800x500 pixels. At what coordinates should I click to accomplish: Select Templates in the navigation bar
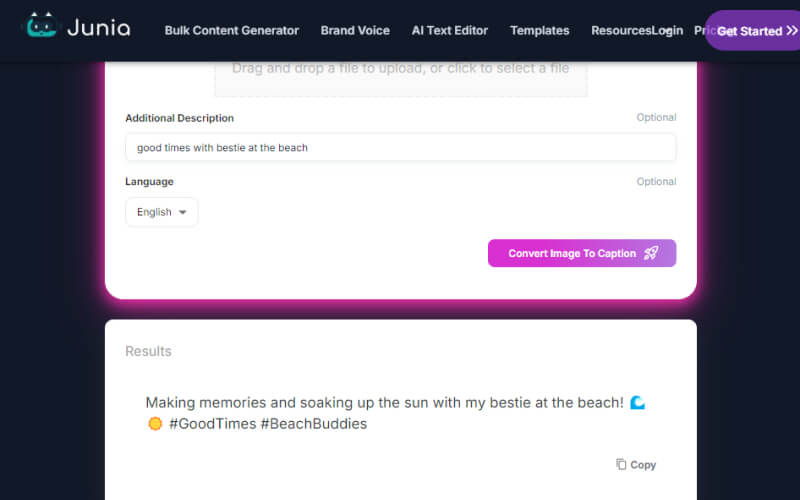coord(539,30)
